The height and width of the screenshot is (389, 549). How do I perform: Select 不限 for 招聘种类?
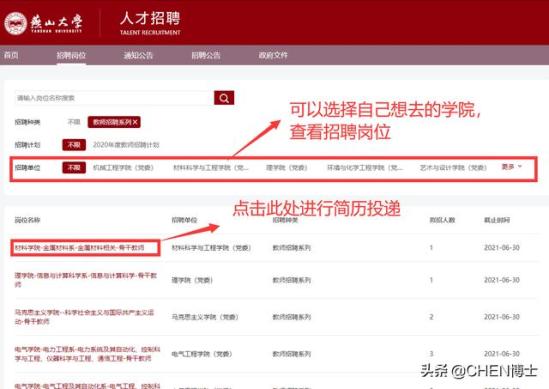pyautogui.click(x=74, y=122)
